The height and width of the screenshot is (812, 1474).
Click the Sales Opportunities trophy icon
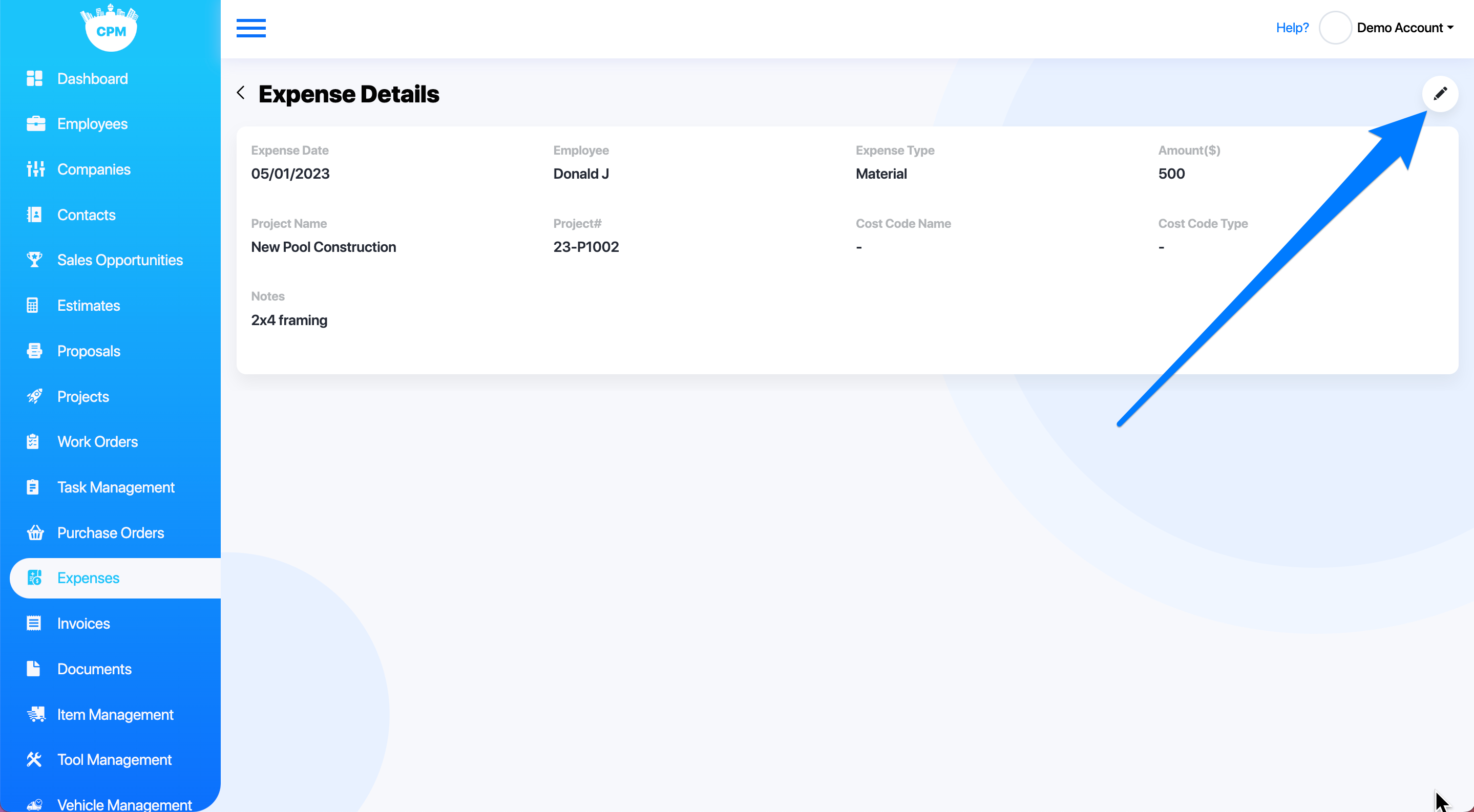(x=35, y=260)
